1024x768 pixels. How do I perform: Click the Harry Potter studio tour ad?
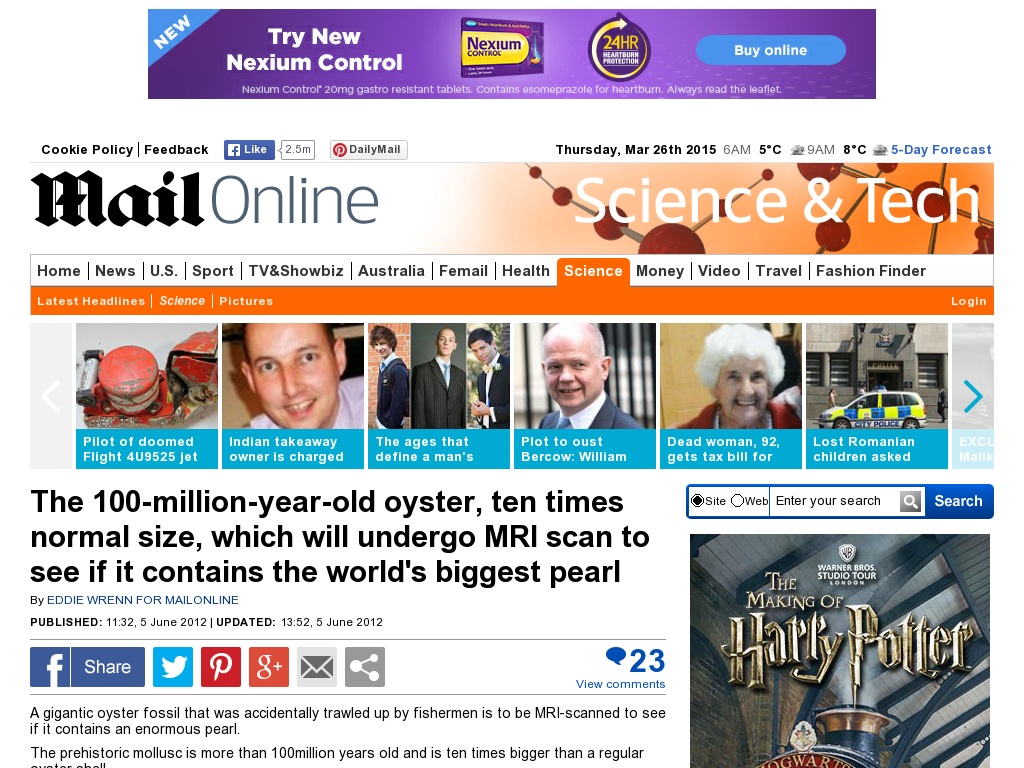coord(840,650)
